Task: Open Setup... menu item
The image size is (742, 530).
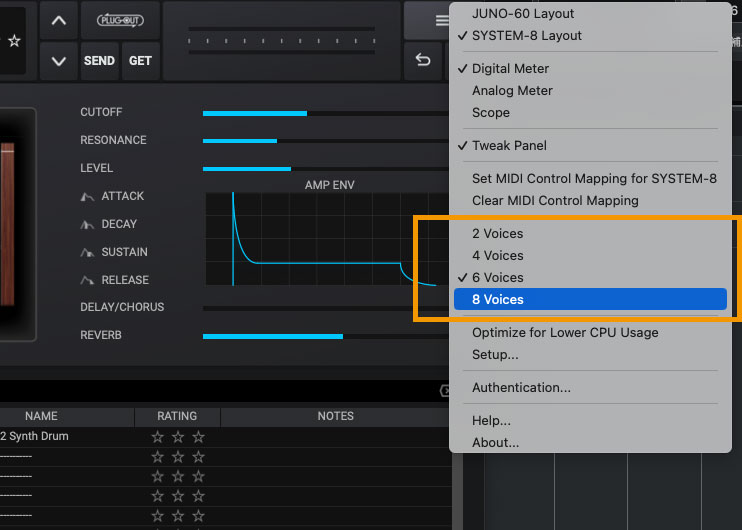Action: click(590, 354)
